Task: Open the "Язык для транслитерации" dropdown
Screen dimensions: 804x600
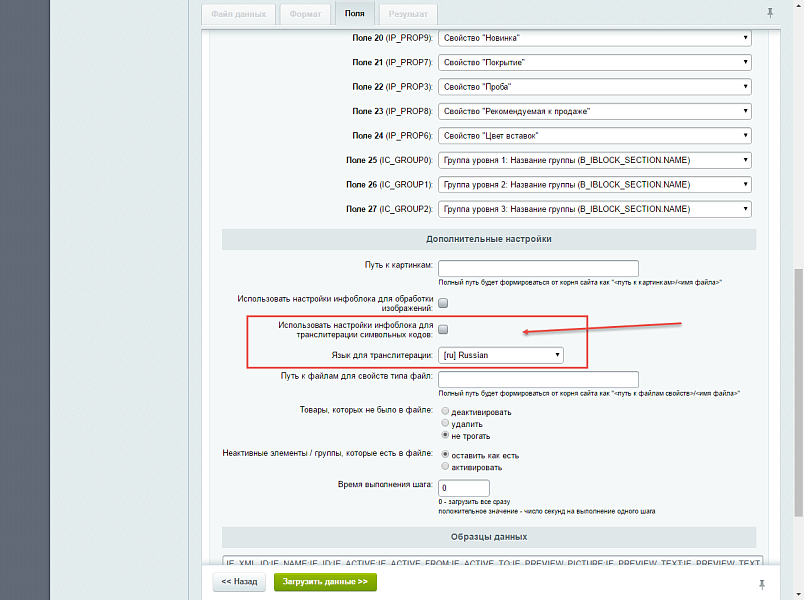Action: [x=500, y=354]
